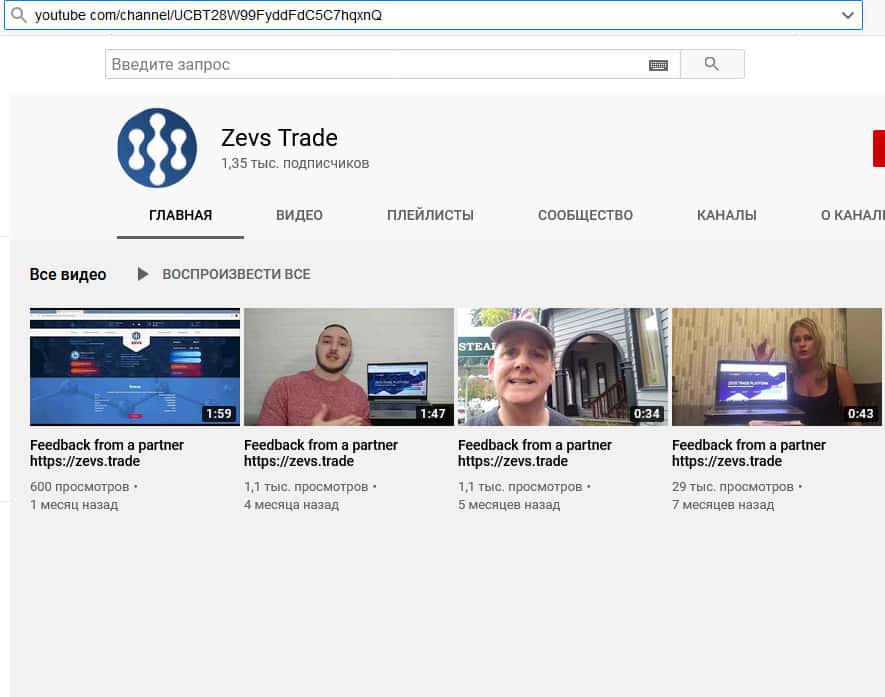Image resolution: width=885 pixels, height=697 pixels.
Task: Click the video title above "600 просмотров"
Action: tap(107, 453)
